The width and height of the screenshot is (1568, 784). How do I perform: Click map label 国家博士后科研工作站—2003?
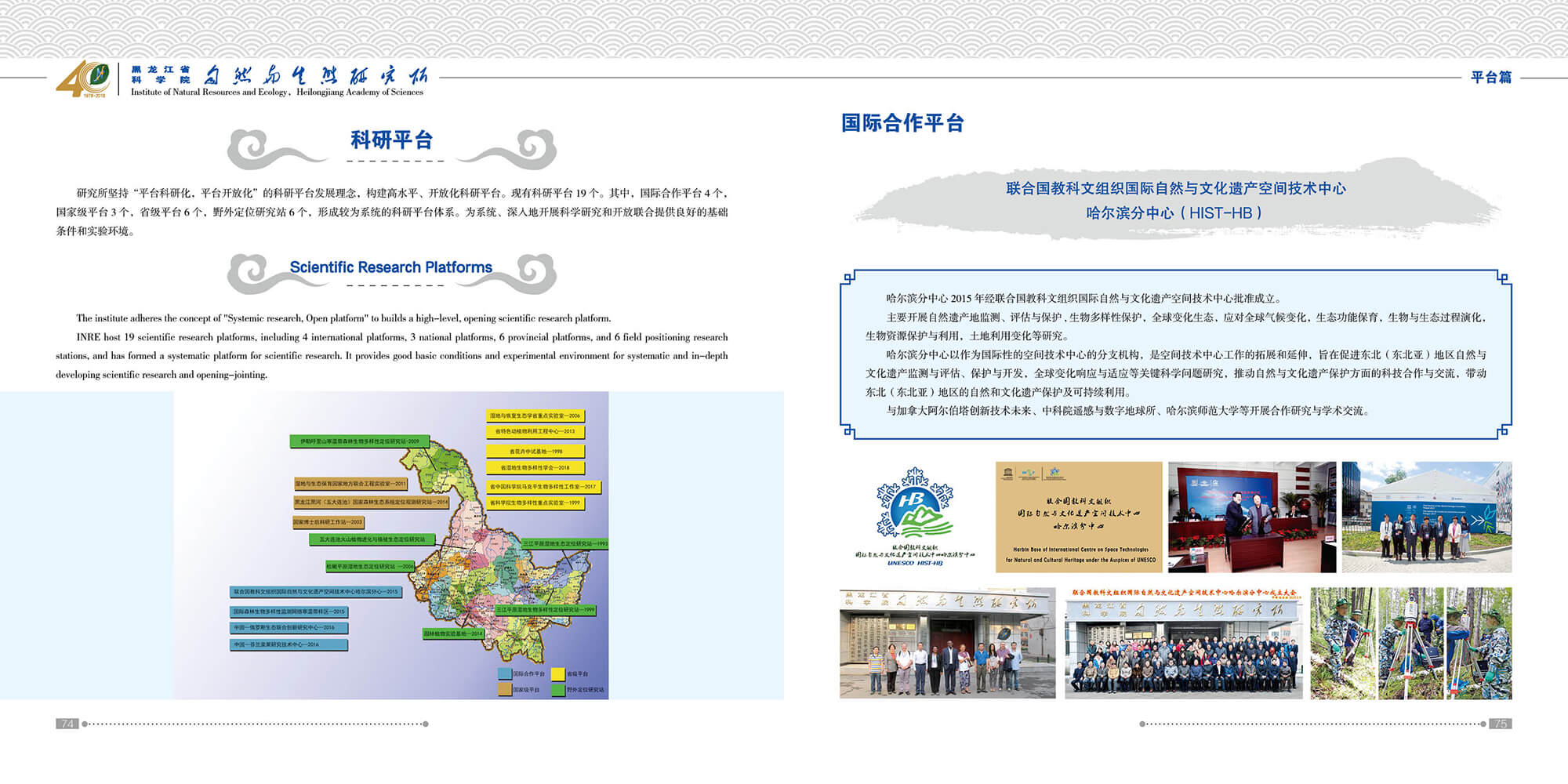click(328, 522)
